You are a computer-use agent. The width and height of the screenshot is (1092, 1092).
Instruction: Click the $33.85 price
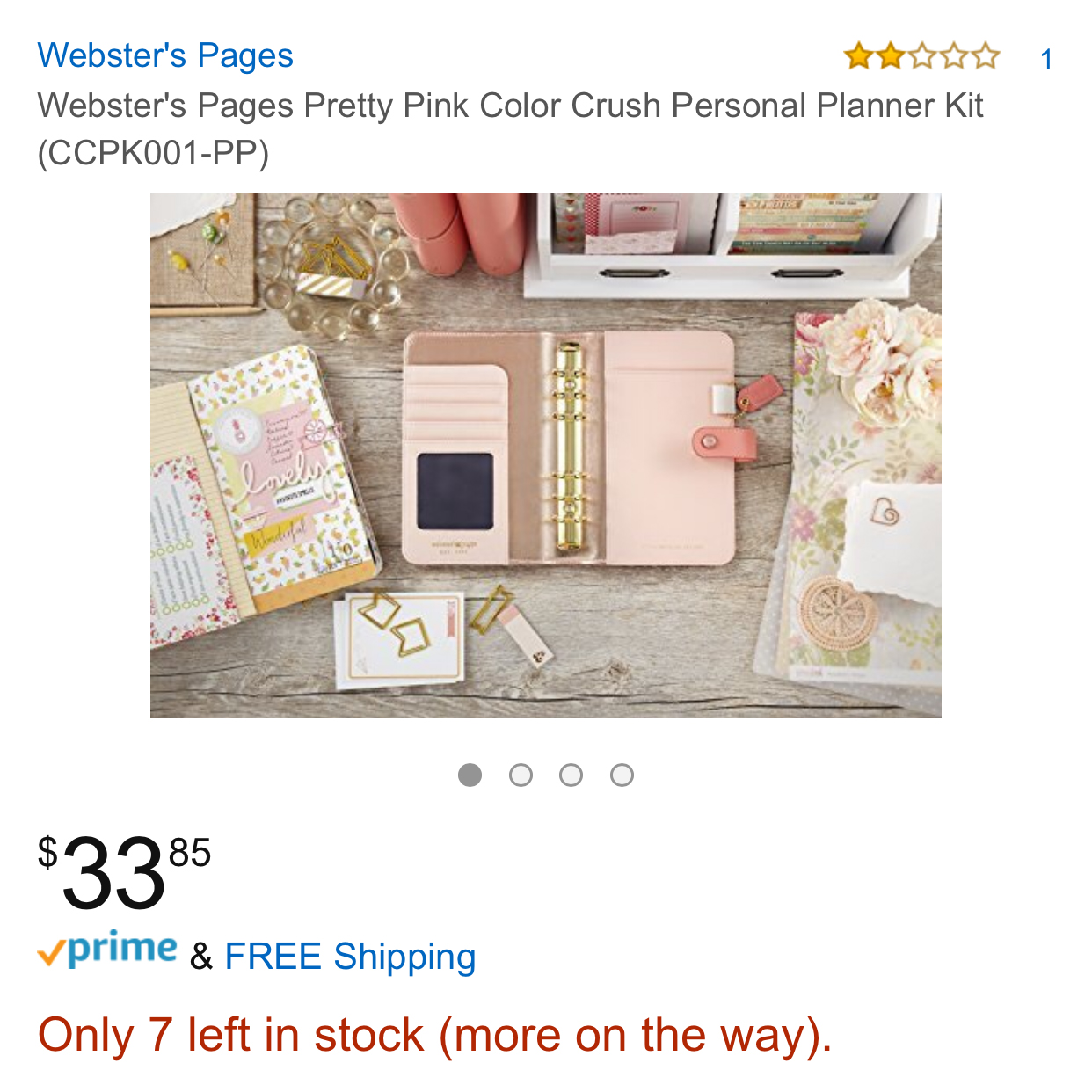click(123, 872)
